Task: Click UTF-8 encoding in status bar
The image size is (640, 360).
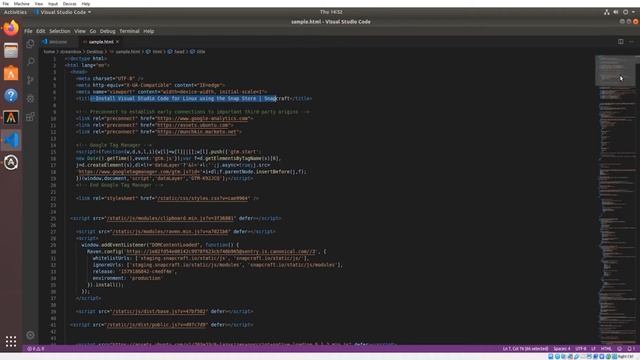Action: [581, 349]
